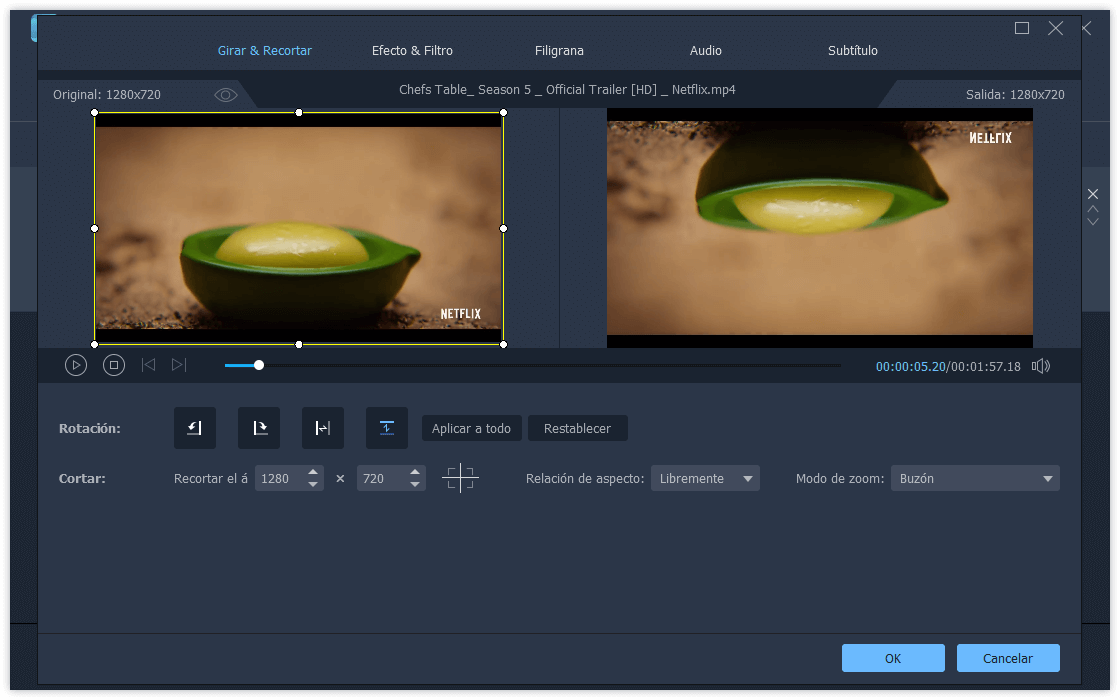Image resolution: width=1120 pixels, height=700 pixels.
Task: Click the Cancelar button
Action: (x=1008, y=658)
